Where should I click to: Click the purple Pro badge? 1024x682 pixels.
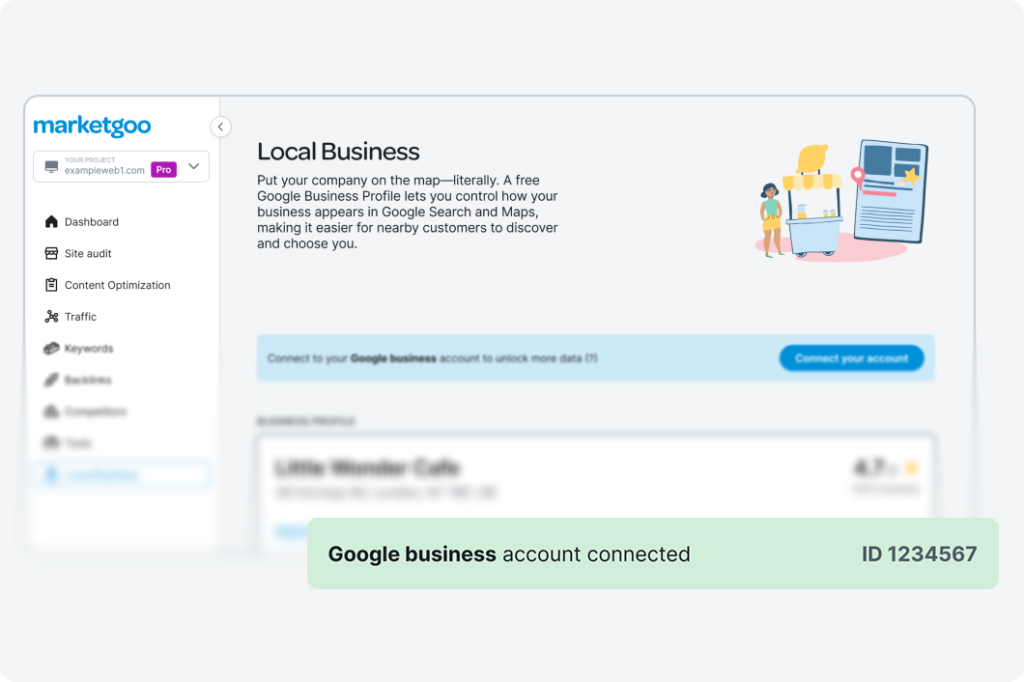pos(164,170)
